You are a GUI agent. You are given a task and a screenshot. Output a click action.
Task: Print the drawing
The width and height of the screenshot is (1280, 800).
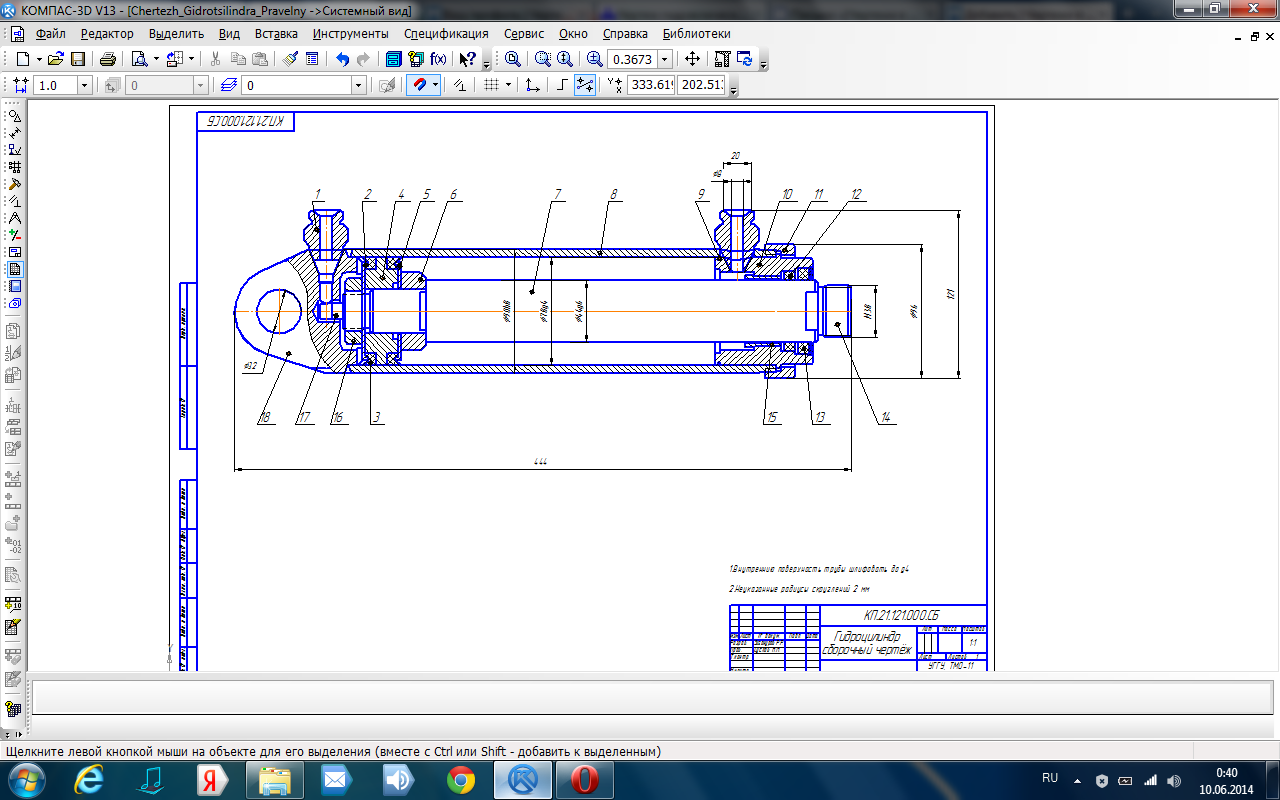(x=108, y=59)
